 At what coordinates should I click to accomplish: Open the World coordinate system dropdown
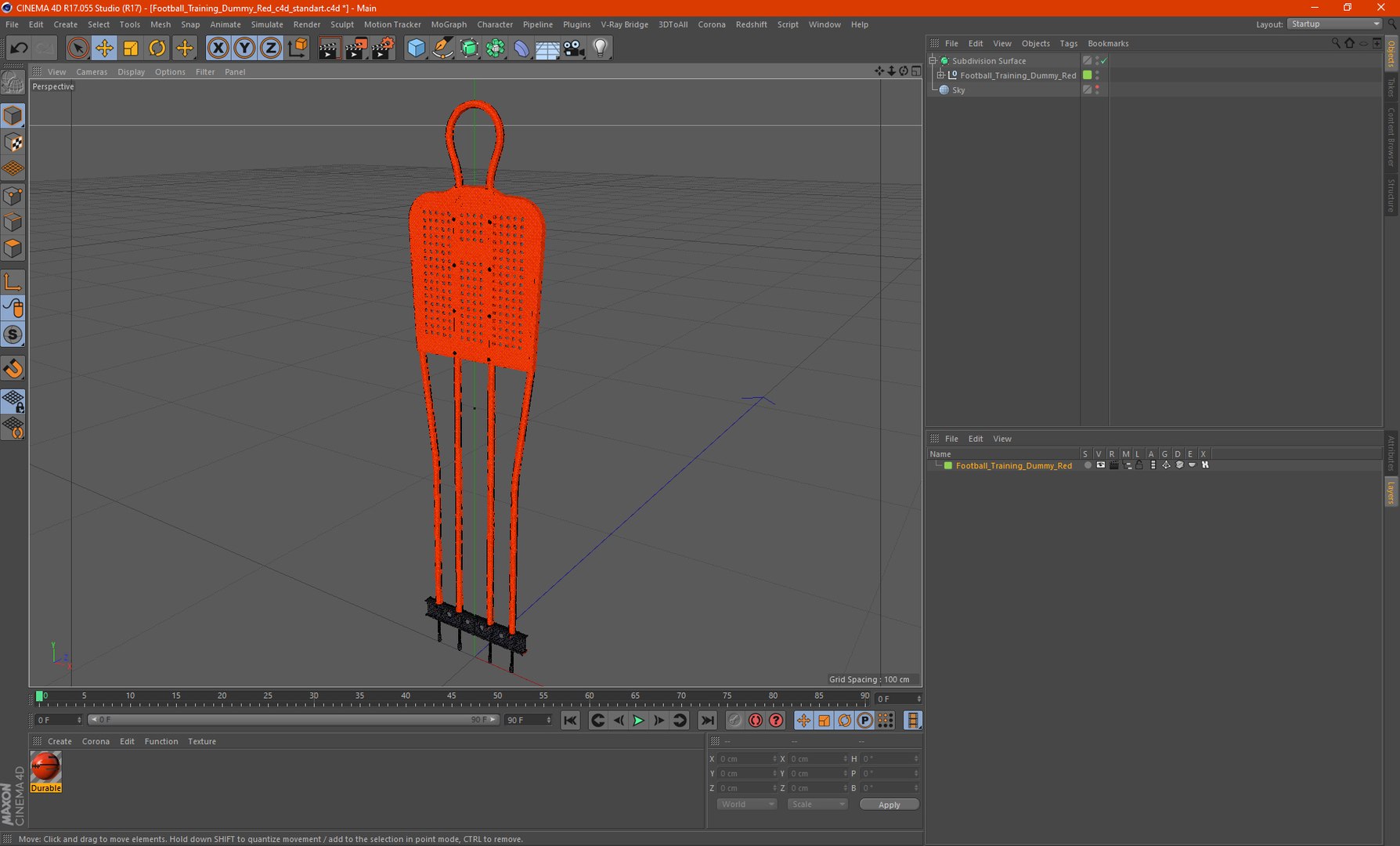[x=746, y=804]
